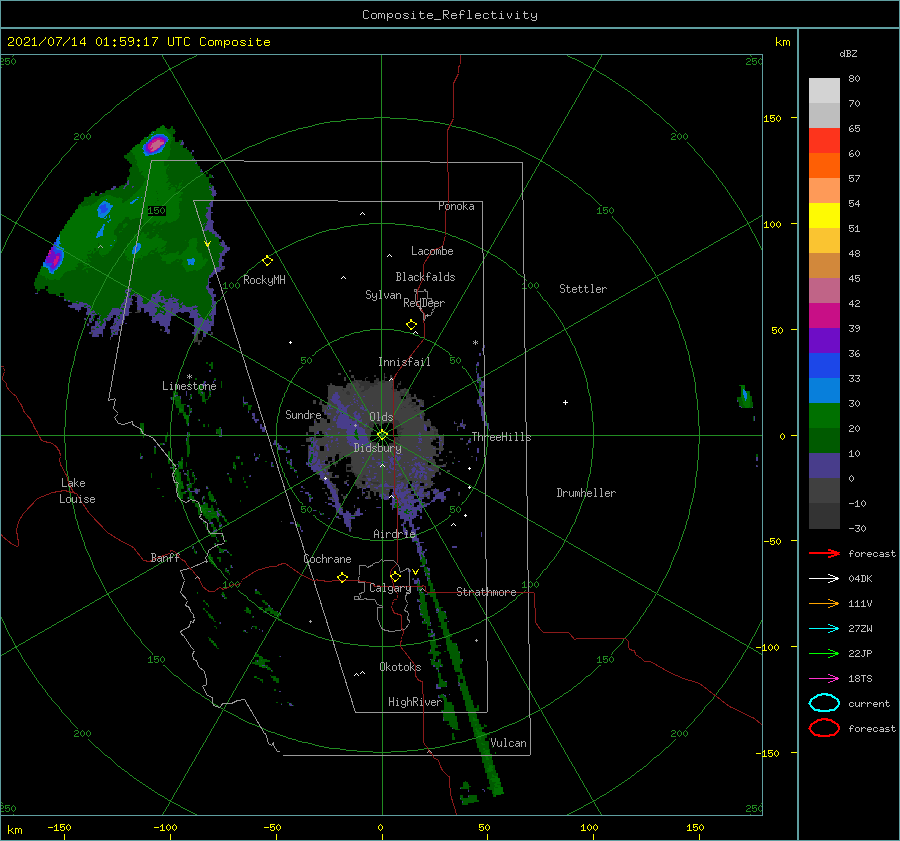Image resolution: width=900 pixels, height=841 pixels.
Task: Select the purple 36-39 dBZ swatch
Action: [824, 340]
